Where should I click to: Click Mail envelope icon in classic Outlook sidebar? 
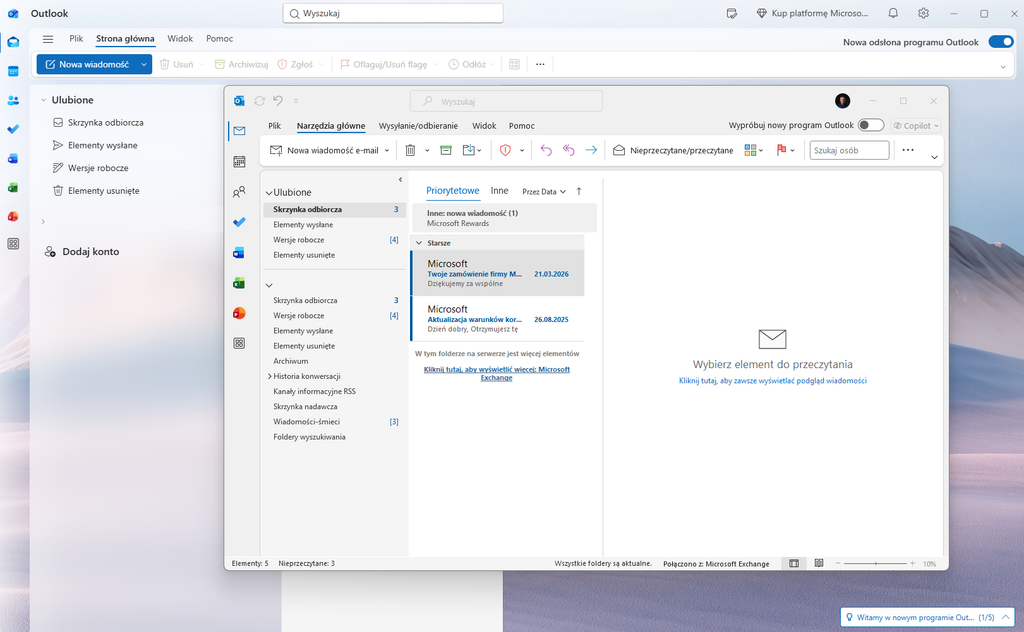click(239, 131)
